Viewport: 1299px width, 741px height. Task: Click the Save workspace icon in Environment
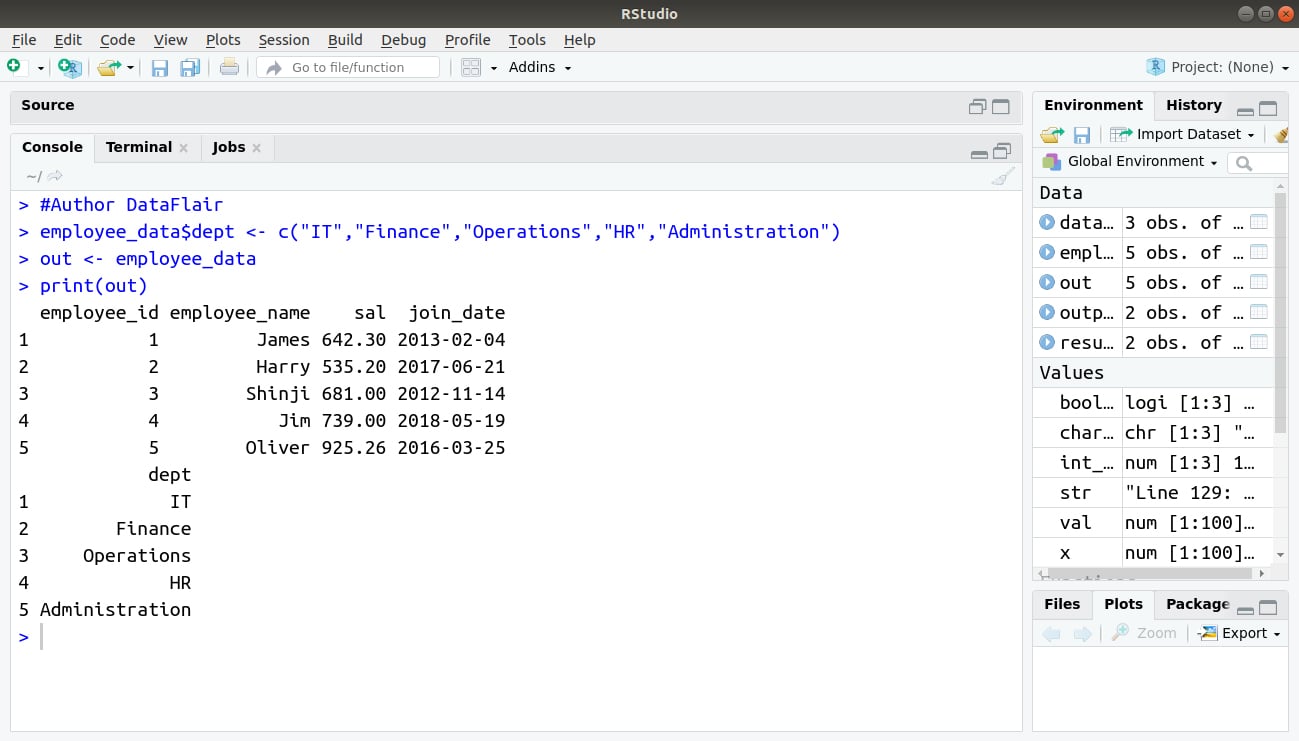(x=1082, y=134)
